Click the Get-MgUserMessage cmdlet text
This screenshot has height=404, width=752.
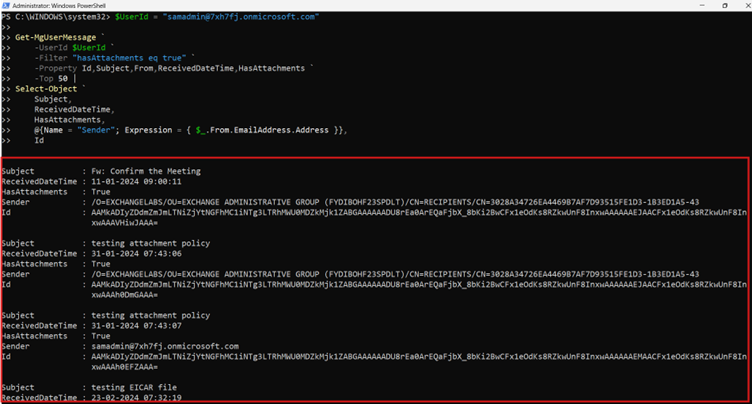(x=56, y=37)
